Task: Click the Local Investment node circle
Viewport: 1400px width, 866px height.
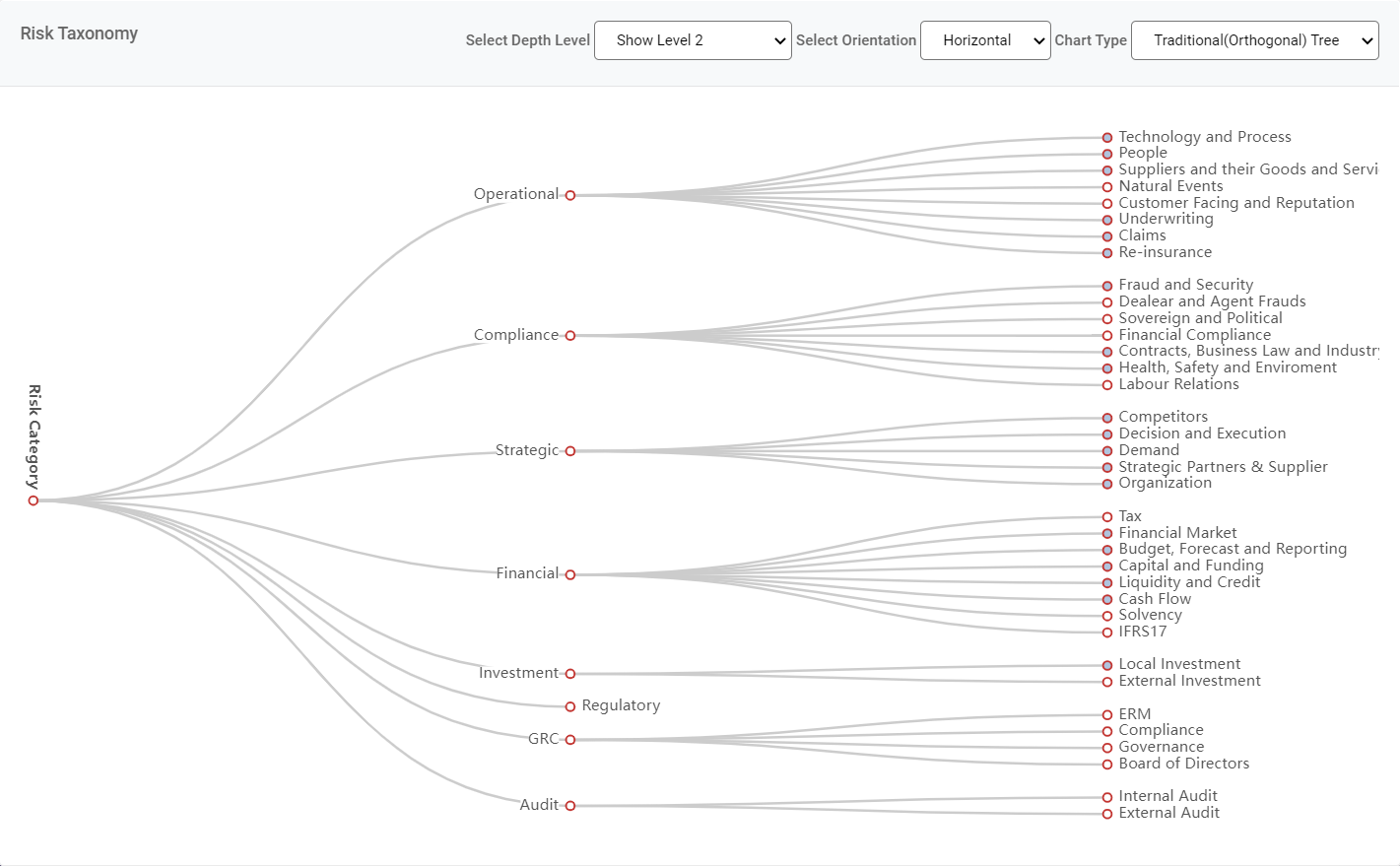Action: coord(1107,665)
